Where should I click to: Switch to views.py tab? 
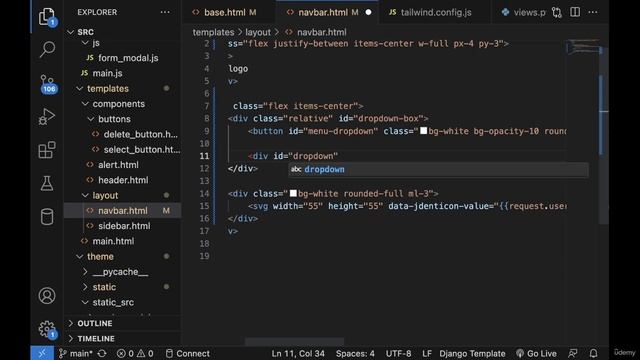point(524,12)
